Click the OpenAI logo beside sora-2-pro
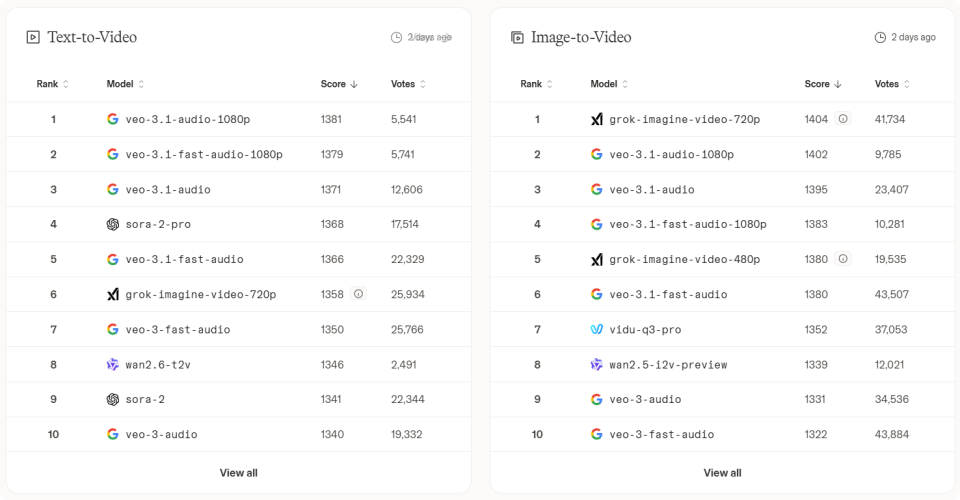Screen dimensions: 960x500 (x=113, y=224)
